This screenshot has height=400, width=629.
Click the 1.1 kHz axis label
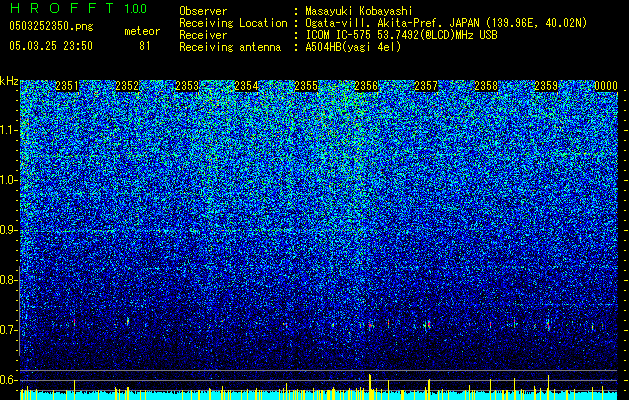[8, 130]
